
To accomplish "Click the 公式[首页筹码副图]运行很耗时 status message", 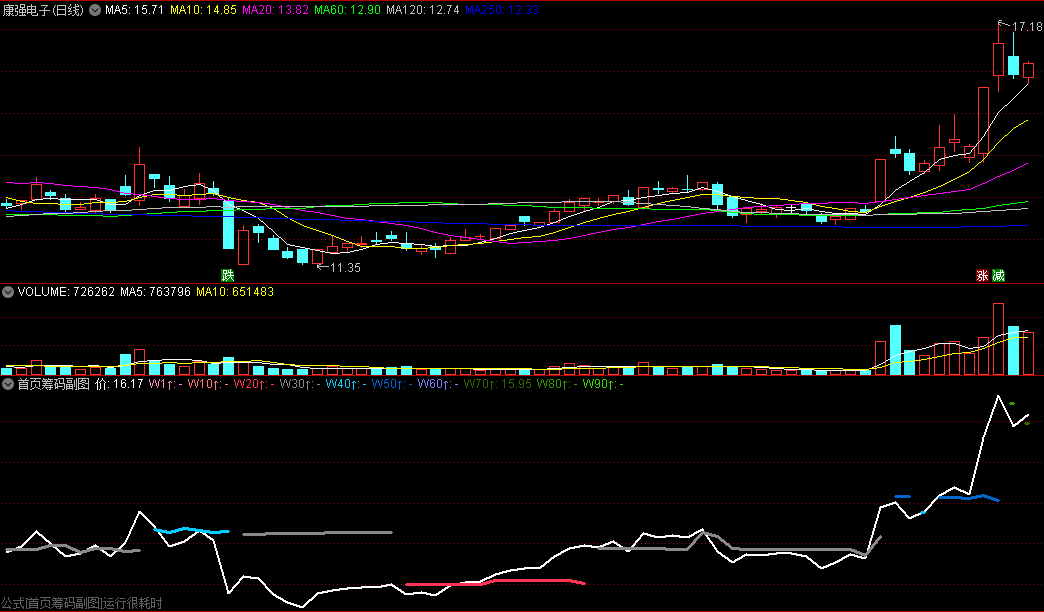I will [x=81, y=603].
